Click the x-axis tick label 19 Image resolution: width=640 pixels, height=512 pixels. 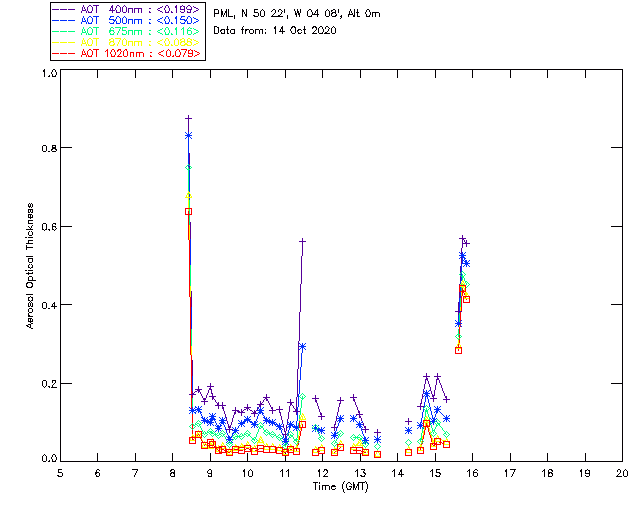tap(585, 473)
